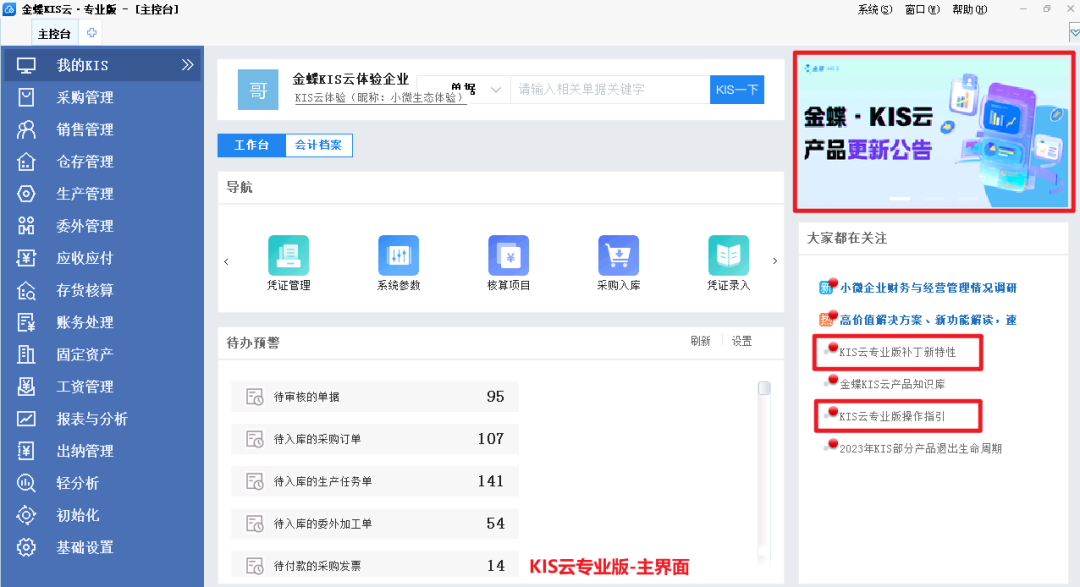
Task: Click 刷新 in 待办预警 panel
Action: pyautogui.click(x=700, y=341)
